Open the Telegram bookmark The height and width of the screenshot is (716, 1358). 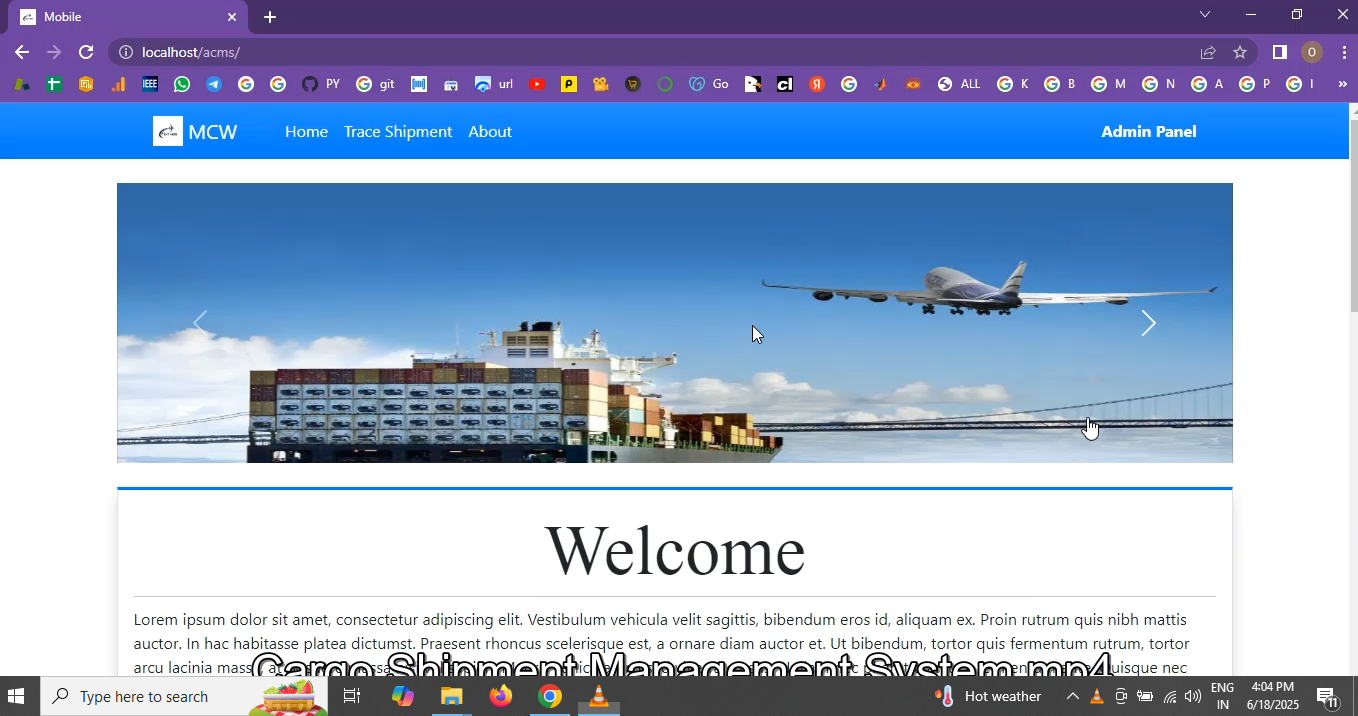click(214, 84)
